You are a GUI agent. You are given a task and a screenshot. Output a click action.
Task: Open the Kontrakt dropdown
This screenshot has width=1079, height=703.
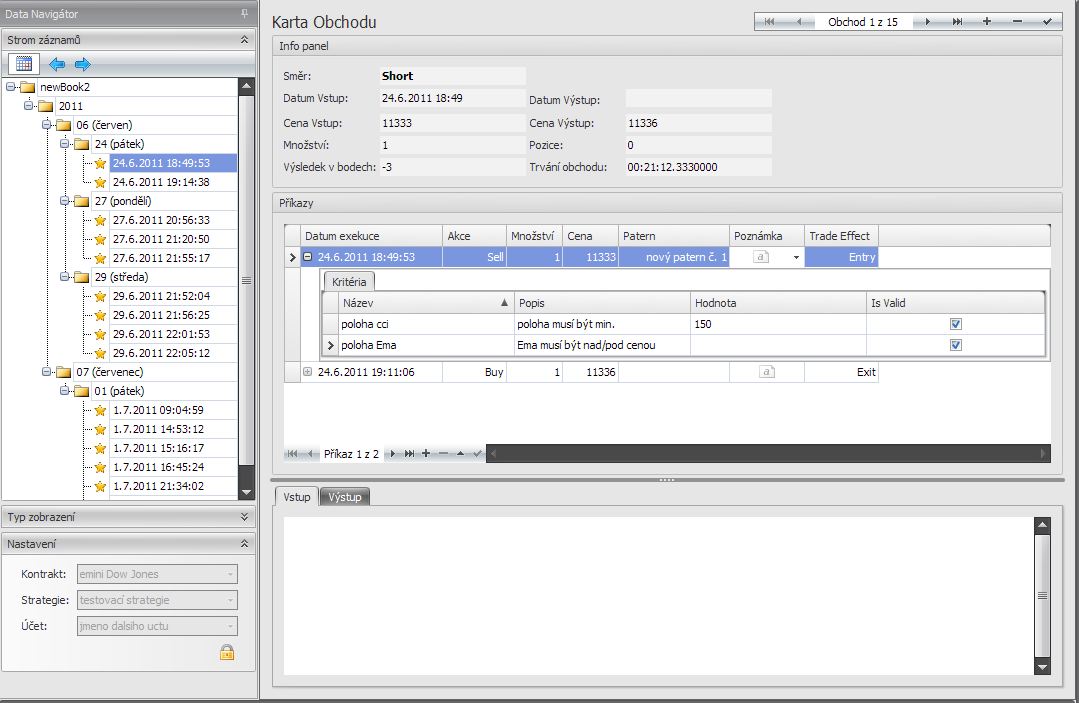231,574
